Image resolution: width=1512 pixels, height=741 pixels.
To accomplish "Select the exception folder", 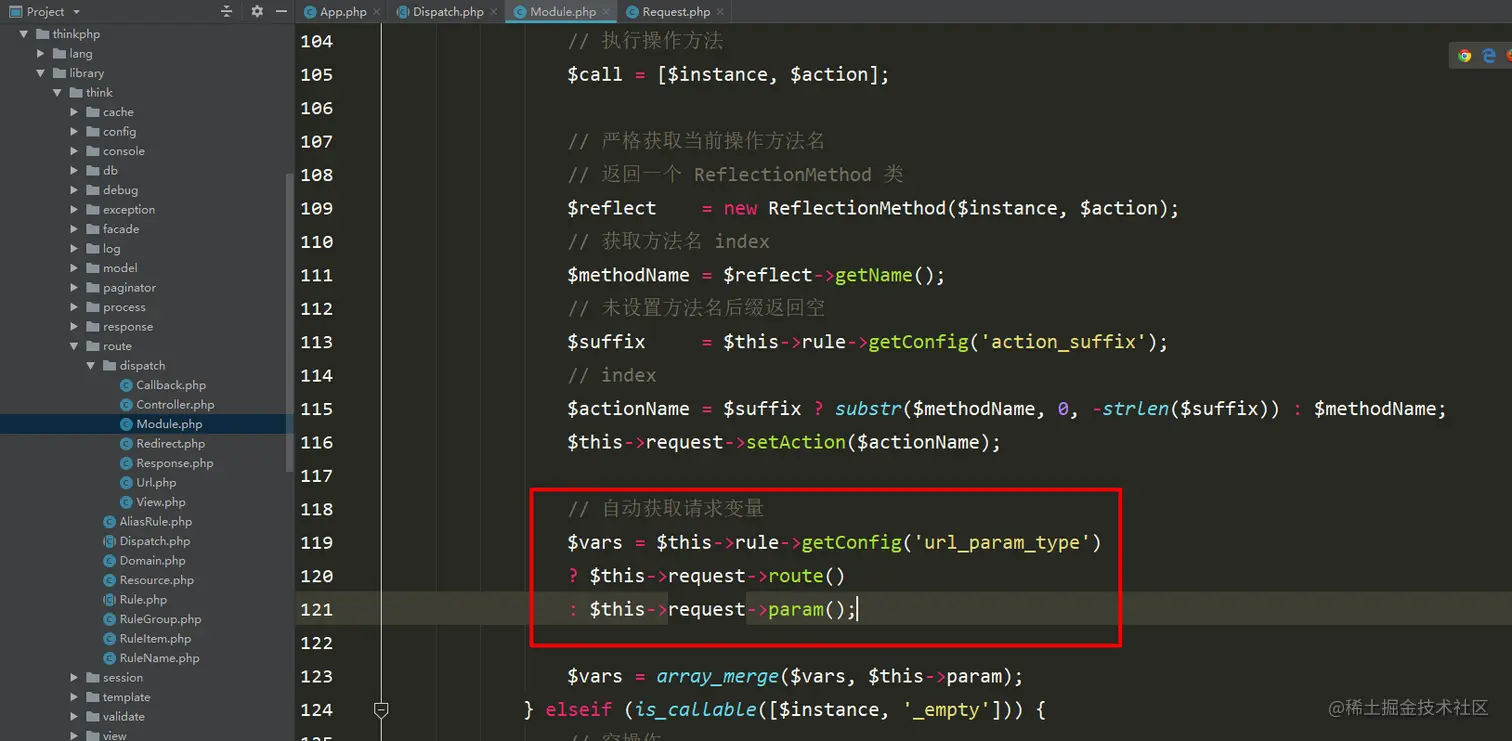I will click(x=128, y=210).
